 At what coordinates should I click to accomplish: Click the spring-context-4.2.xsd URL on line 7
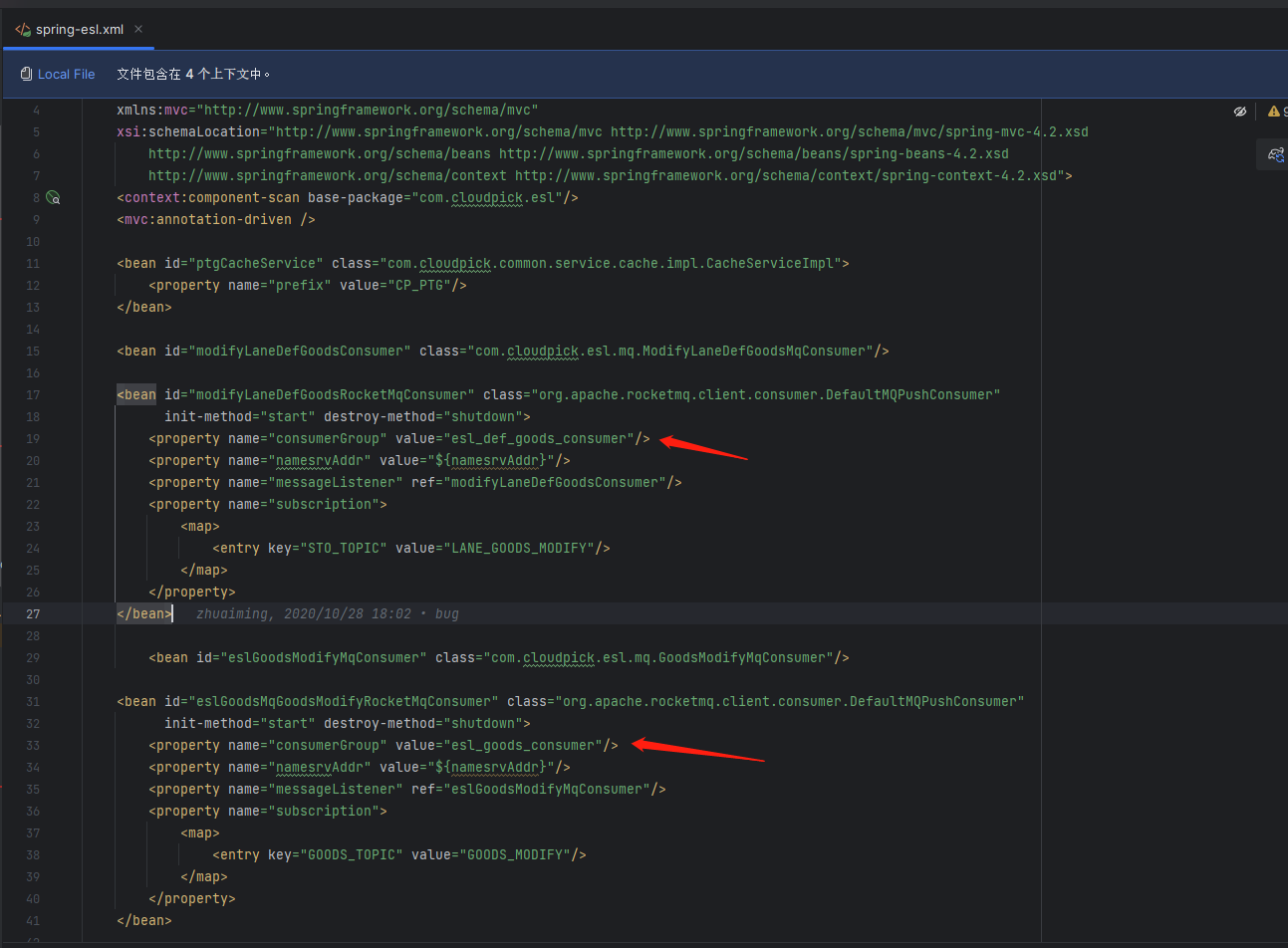[x=786, y=175]
